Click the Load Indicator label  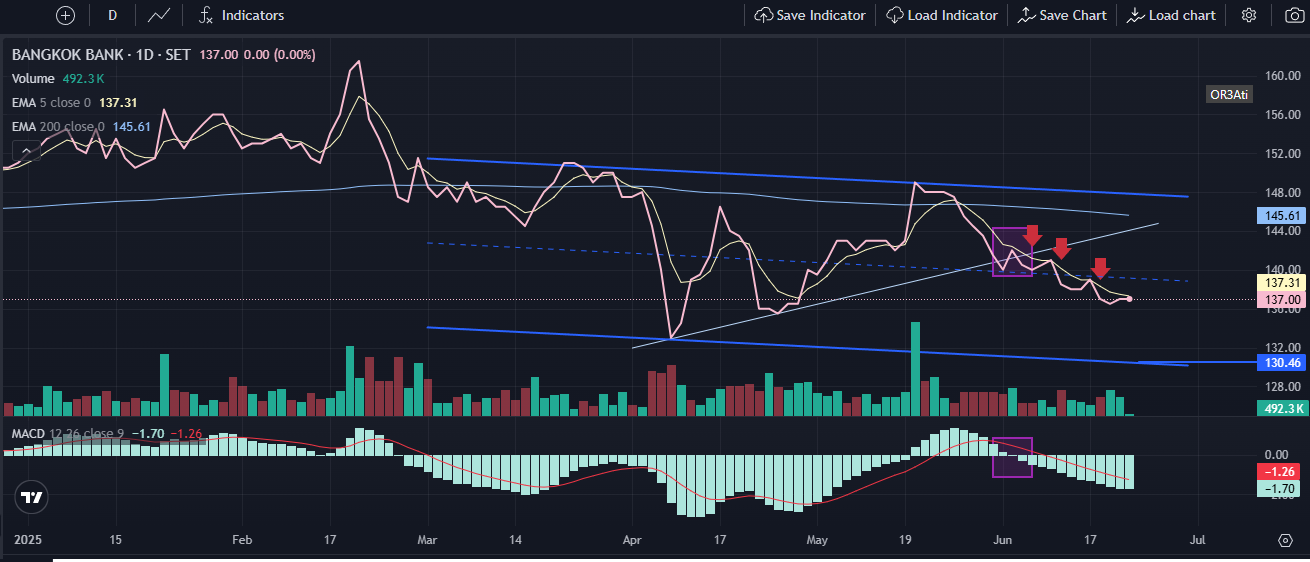(x=953, y=15)
